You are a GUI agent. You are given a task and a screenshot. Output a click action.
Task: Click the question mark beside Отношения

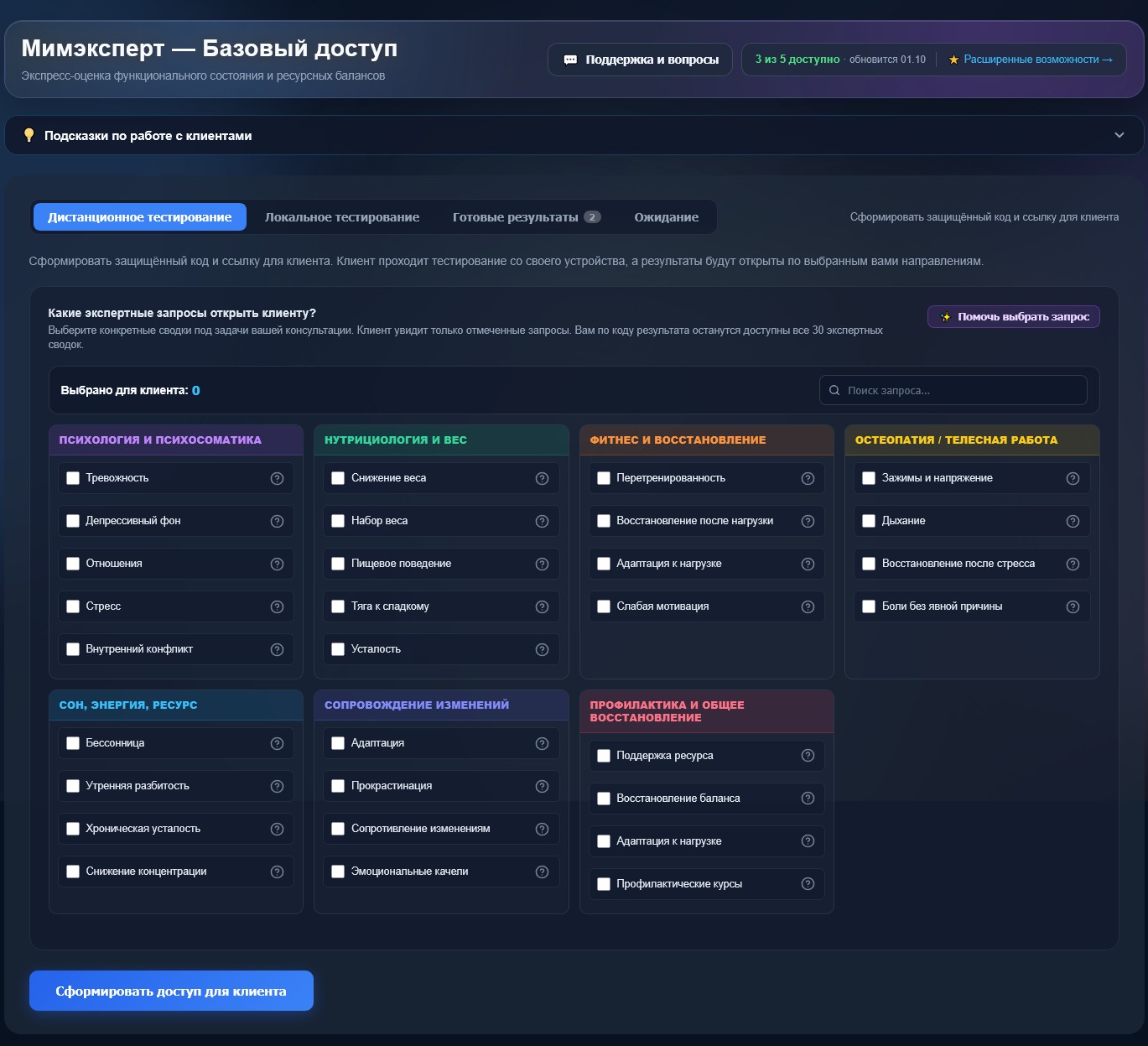277,564
